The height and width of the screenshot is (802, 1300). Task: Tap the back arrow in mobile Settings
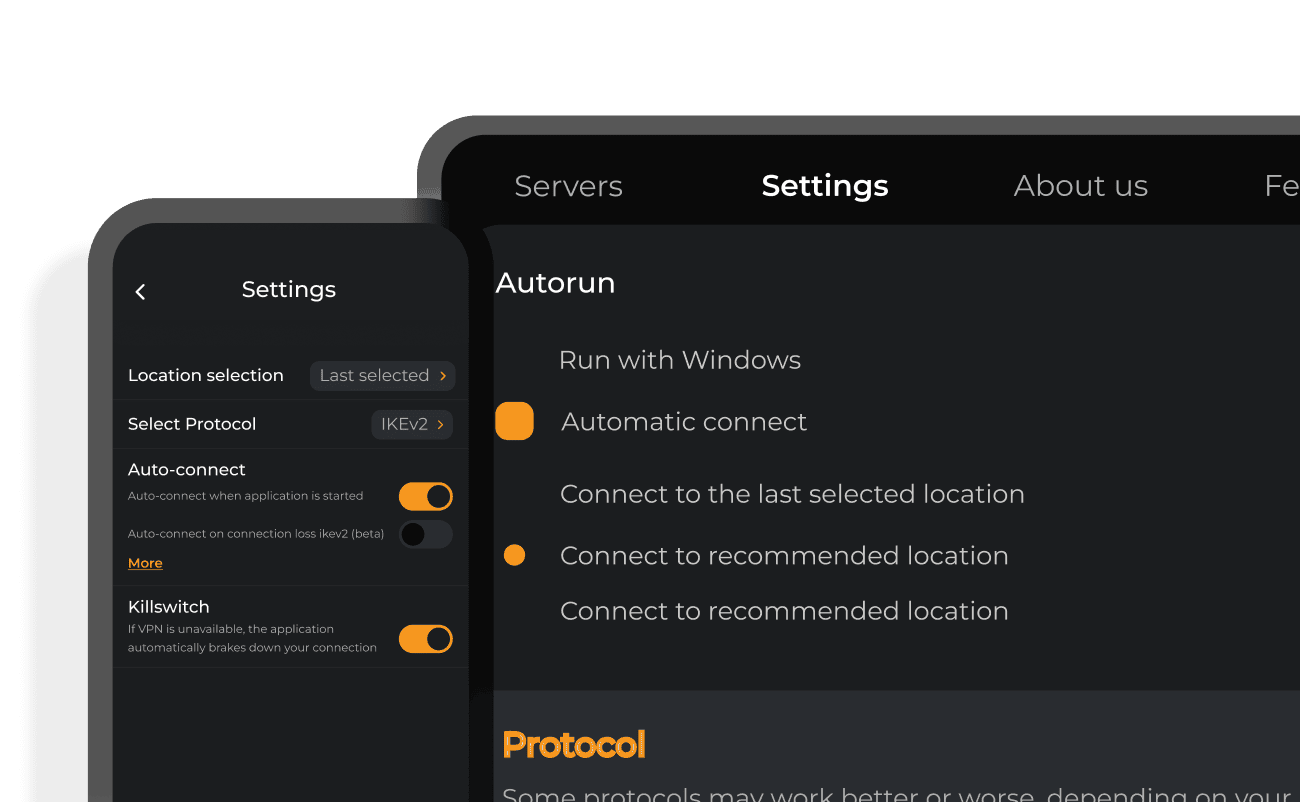pyautogui.click(x=140, y=291)
